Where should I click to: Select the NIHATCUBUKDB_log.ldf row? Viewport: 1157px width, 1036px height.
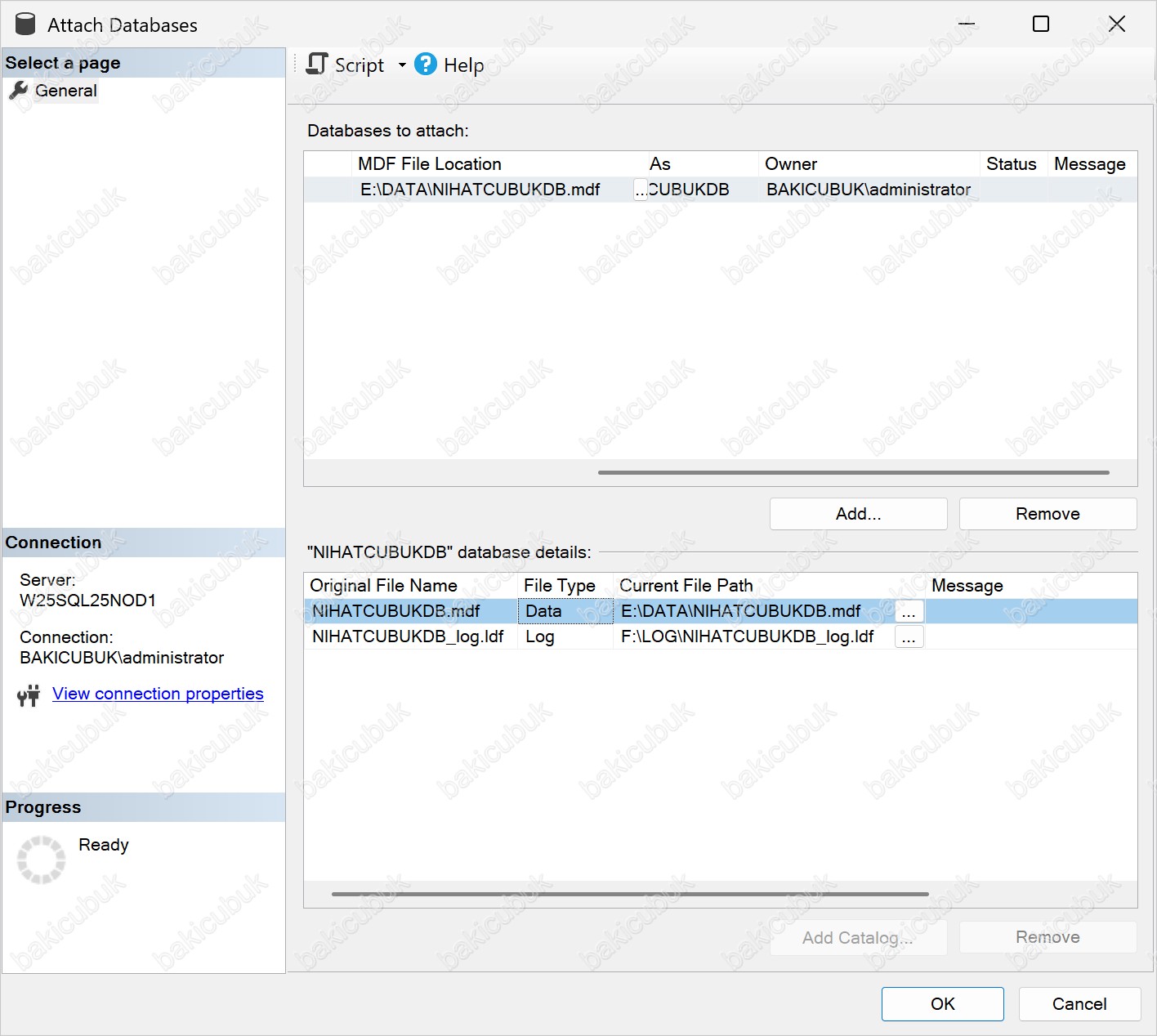[408, 636]
